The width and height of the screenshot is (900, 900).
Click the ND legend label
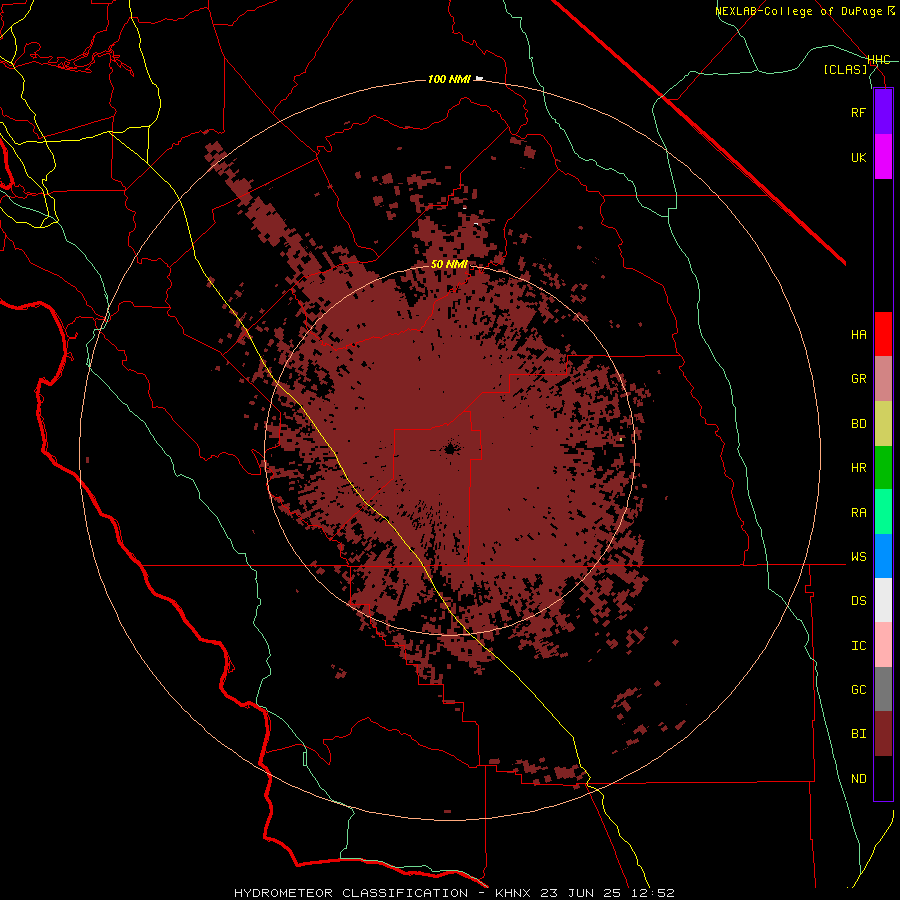858,779
